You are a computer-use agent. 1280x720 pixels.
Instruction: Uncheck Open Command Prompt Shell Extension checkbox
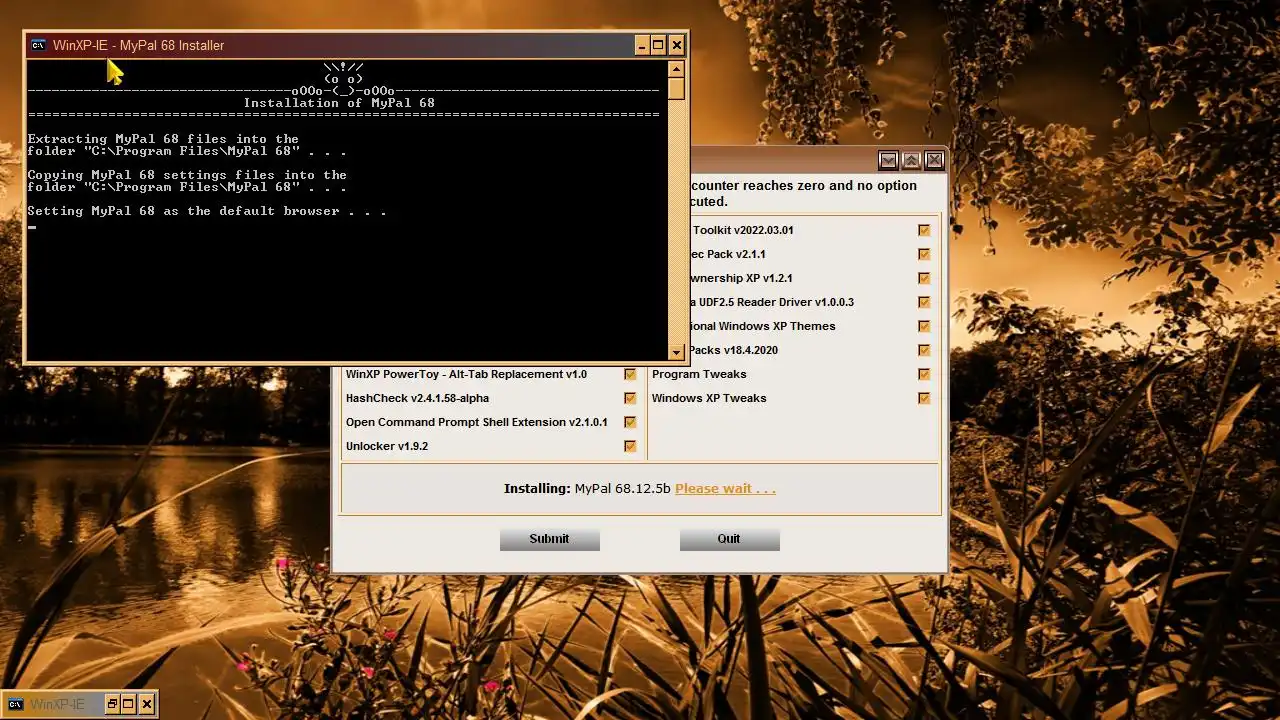tap(630, 422)
